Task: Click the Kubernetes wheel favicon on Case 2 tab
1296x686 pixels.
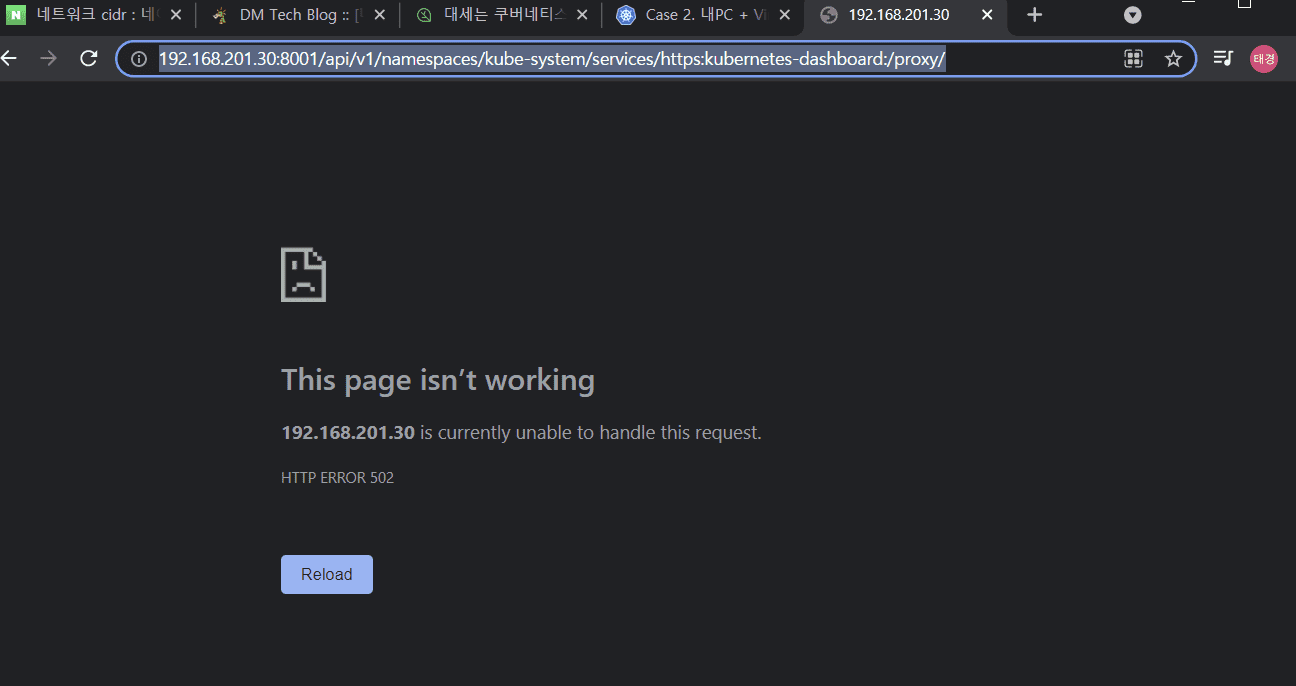Action: click(626, 15)
